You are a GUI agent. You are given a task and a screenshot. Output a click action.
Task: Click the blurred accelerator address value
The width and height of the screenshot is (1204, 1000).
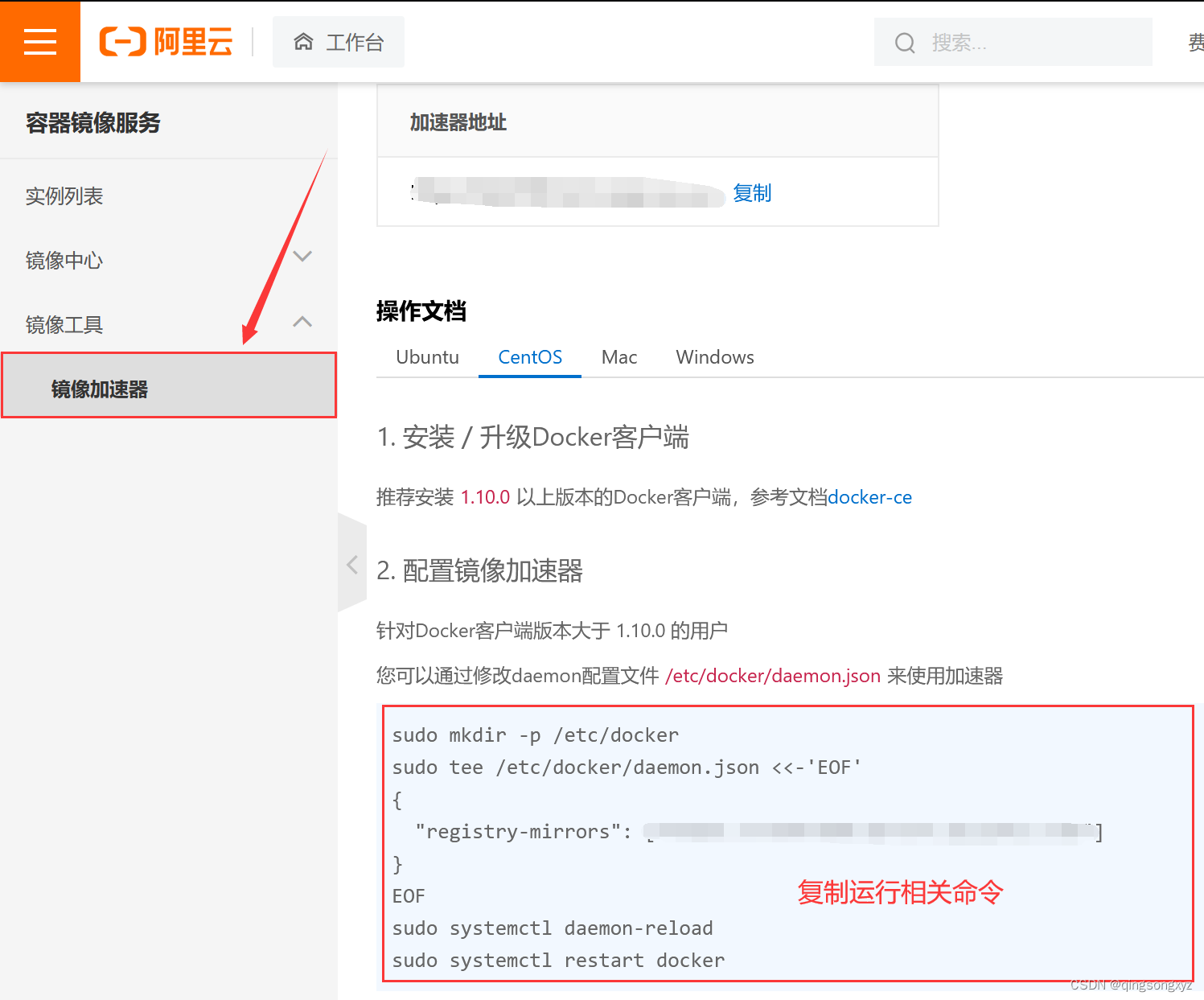click(569, 193)
